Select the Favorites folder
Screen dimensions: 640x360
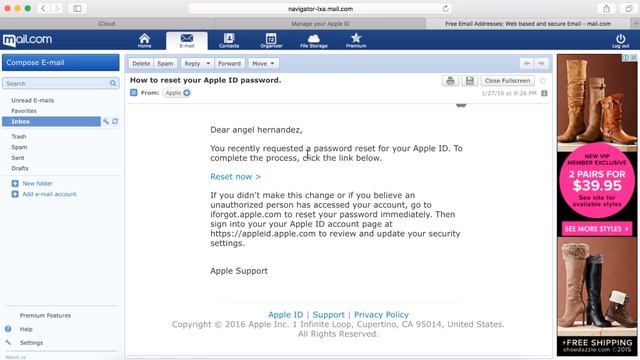24,111
